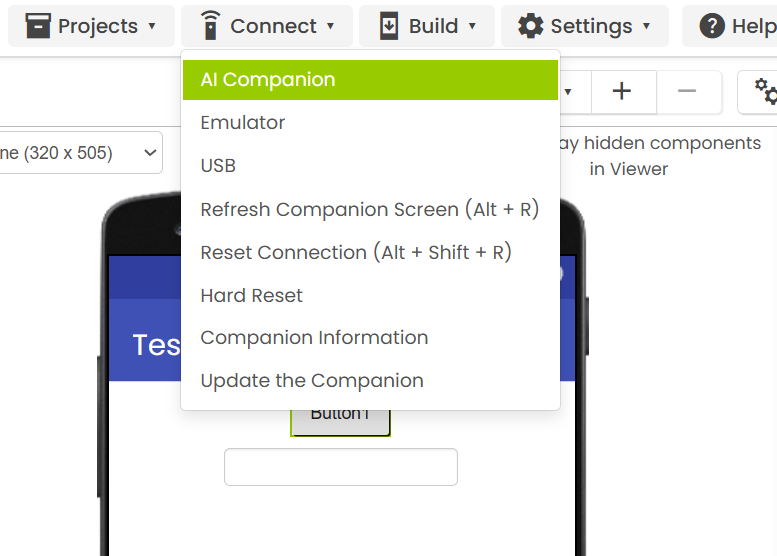
Task: Click the Settings gear icon in top menu
Action: point(531,26)
